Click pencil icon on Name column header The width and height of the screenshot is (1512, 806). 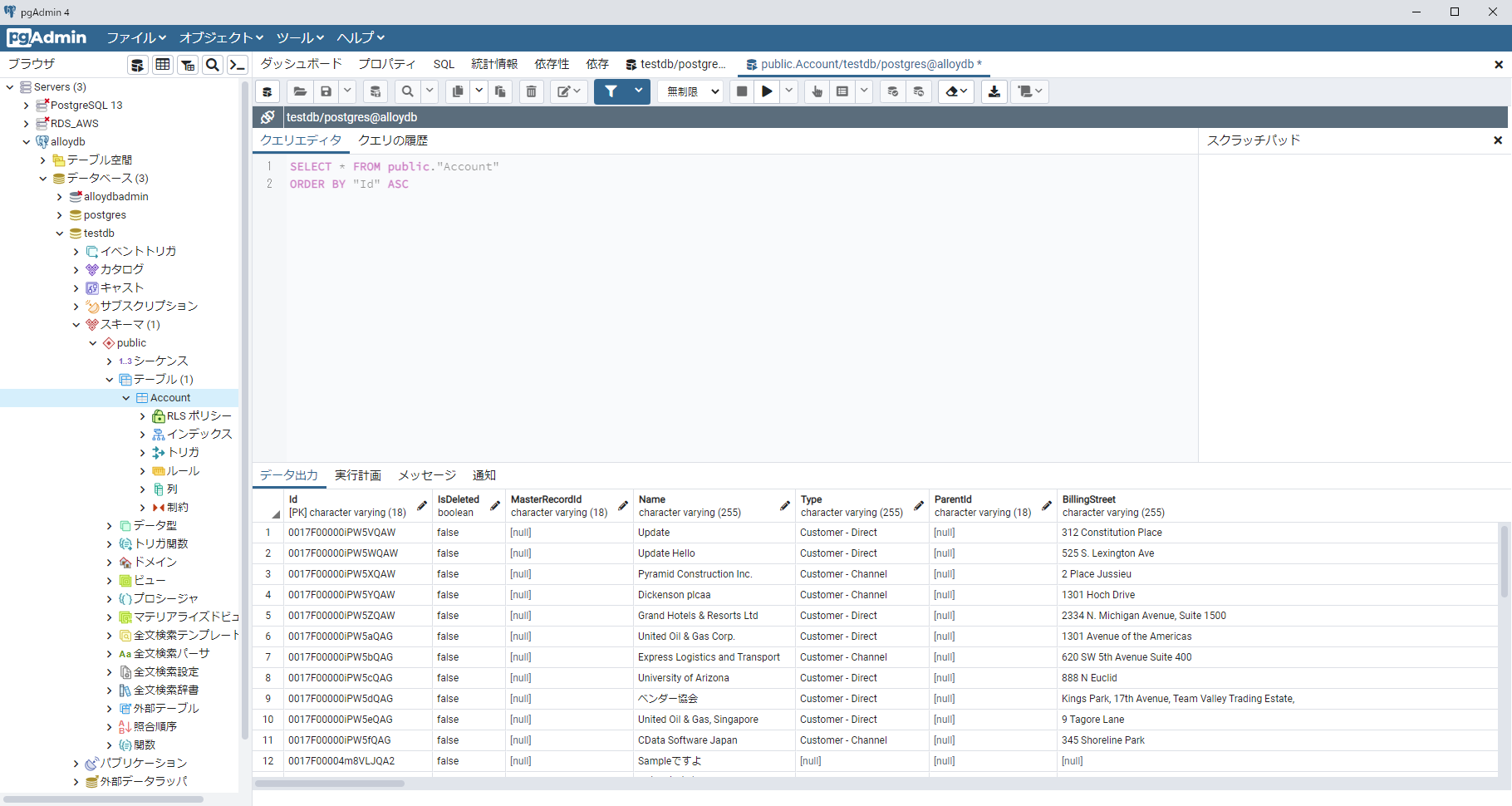(x=785, y=505)
